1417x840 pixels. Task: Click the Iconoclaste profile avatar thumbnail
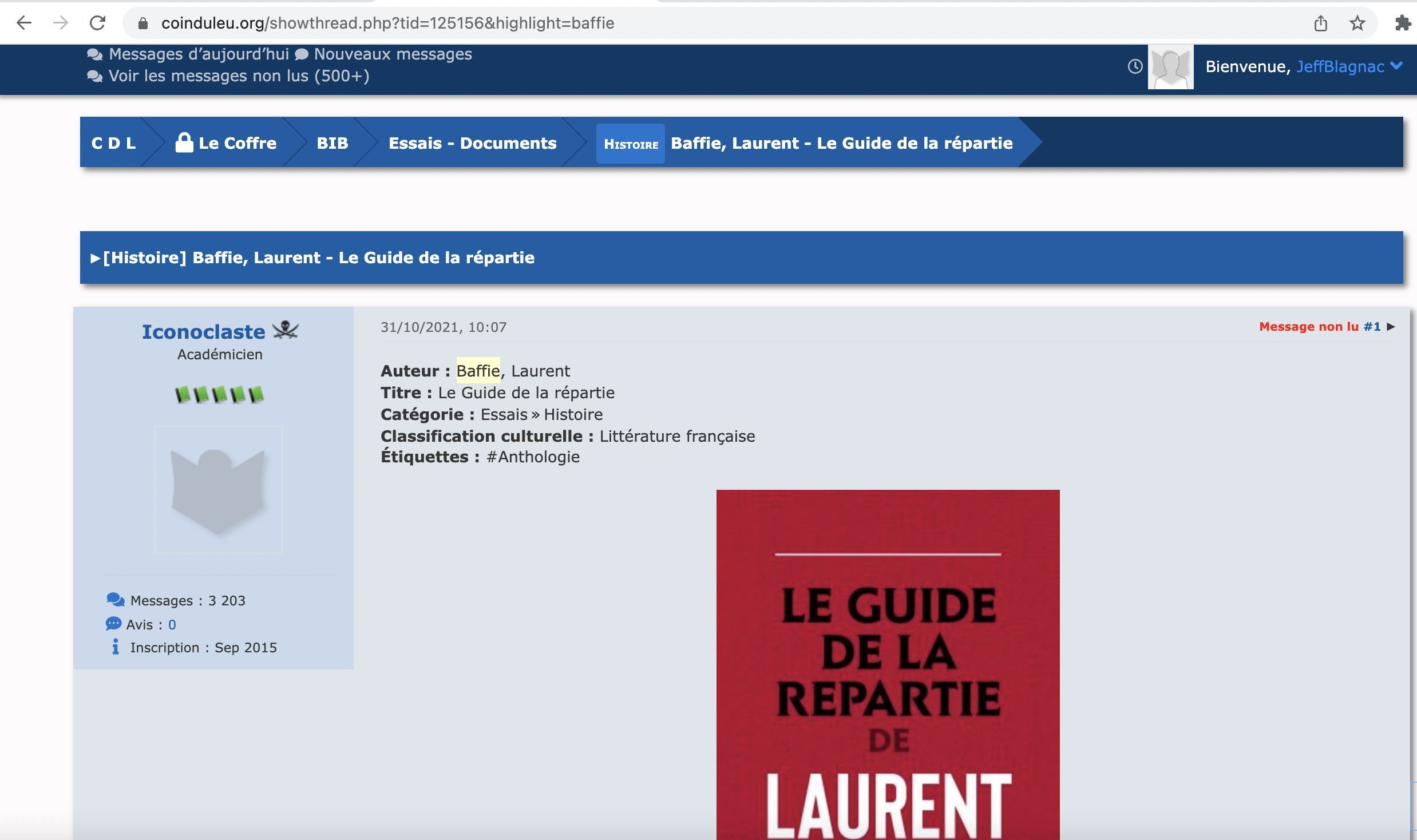[218, 490]
